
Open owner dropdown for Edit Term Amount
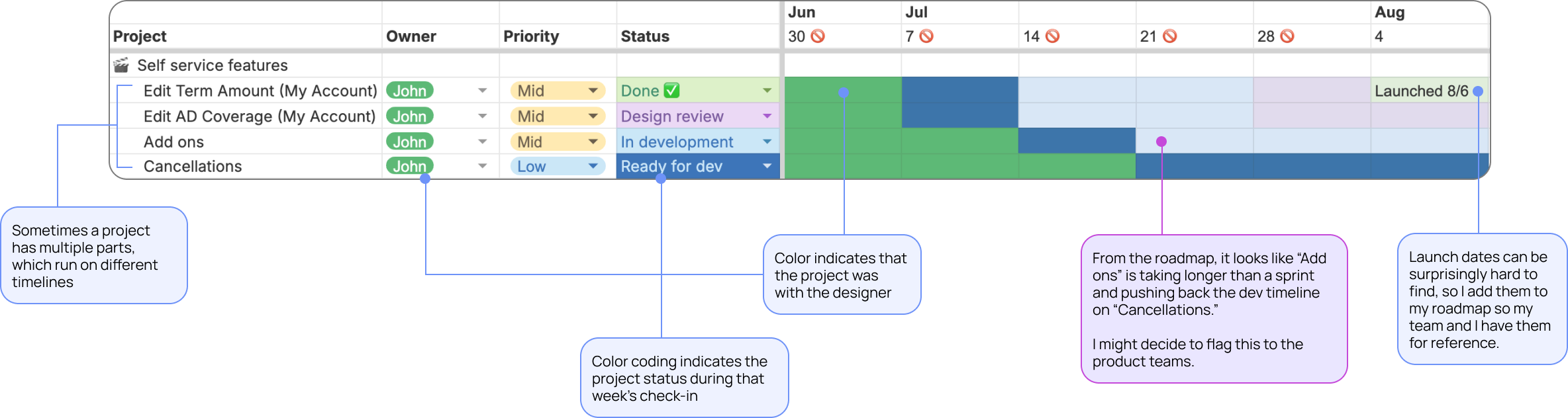point(483,91)
